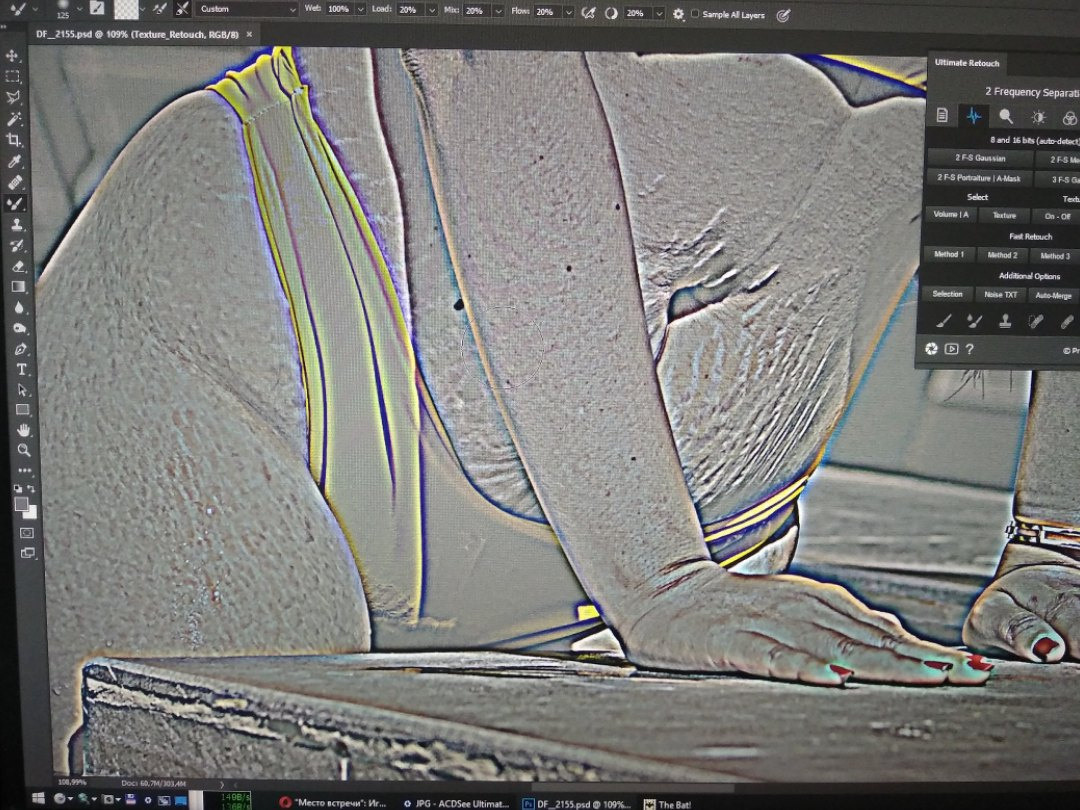Run Fast Retouch Method 1

[948, 255]
